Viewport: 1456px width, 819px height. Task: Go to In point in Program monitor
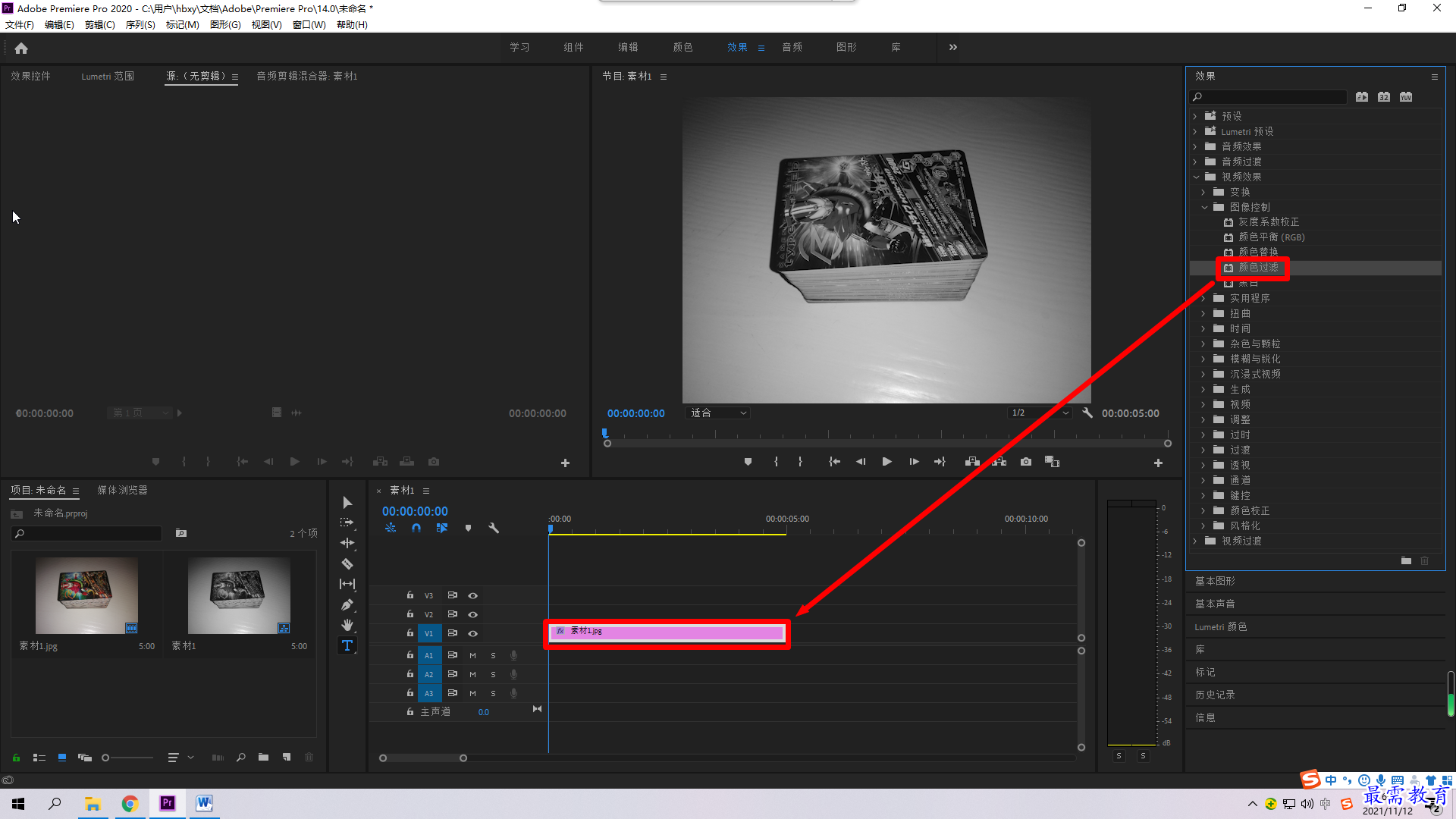834,462
